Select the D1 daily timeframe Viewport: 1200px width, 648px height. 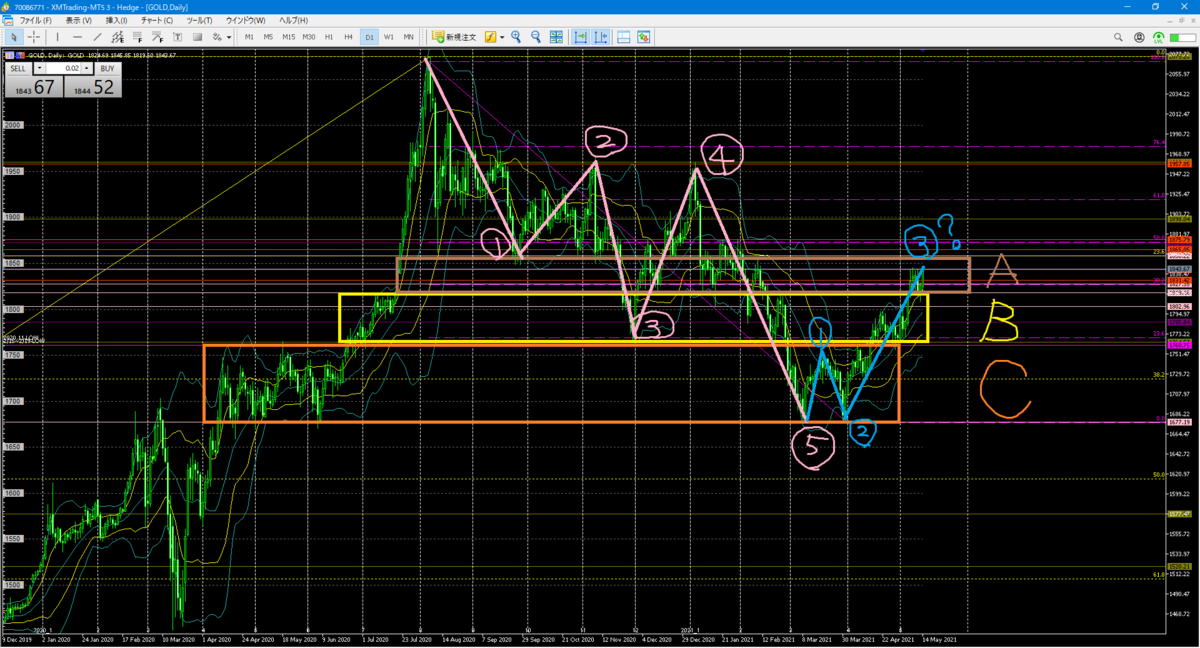pyautogui.click(x=369, y=37)
